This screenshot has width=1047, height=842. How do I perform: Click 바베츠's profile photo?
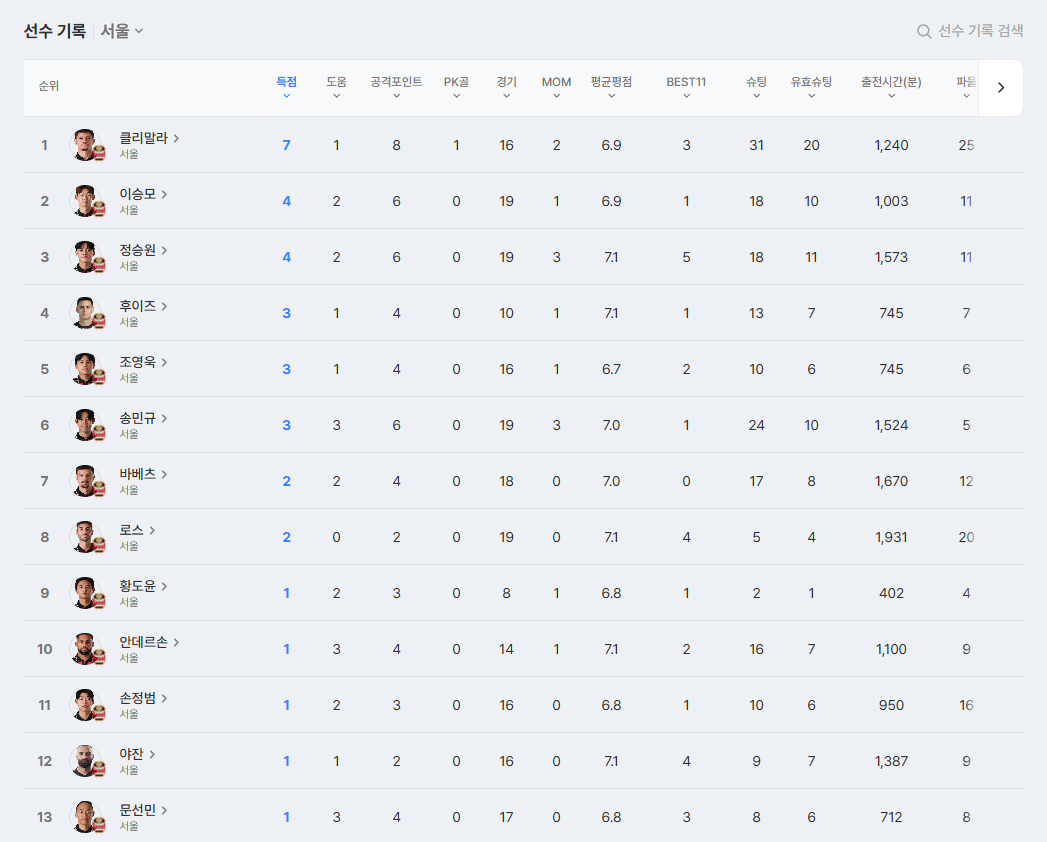(x=86, y=481)
